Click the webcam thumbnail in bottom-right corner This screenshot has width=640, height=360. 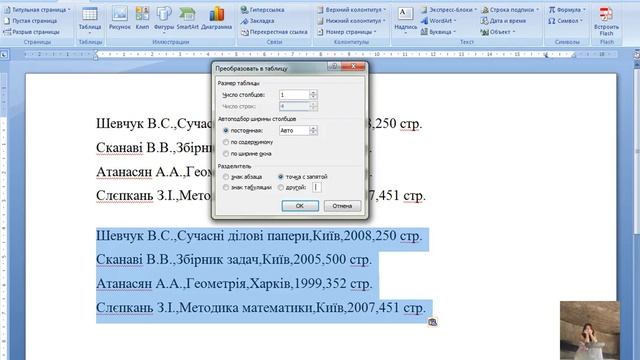tap(590, 331)
